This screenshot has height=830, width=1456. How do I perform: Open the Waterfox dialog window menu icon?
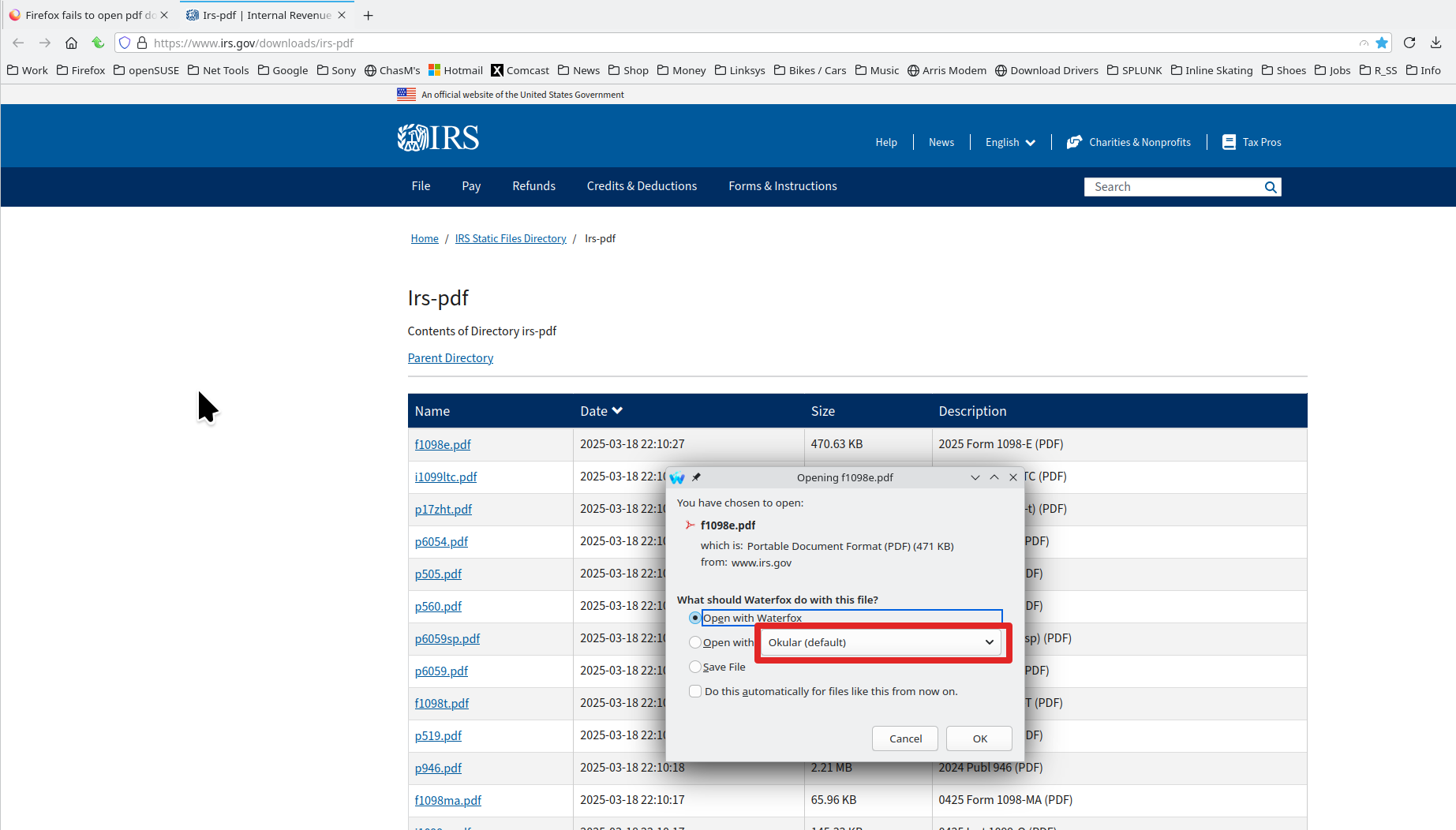click(677, 477)
